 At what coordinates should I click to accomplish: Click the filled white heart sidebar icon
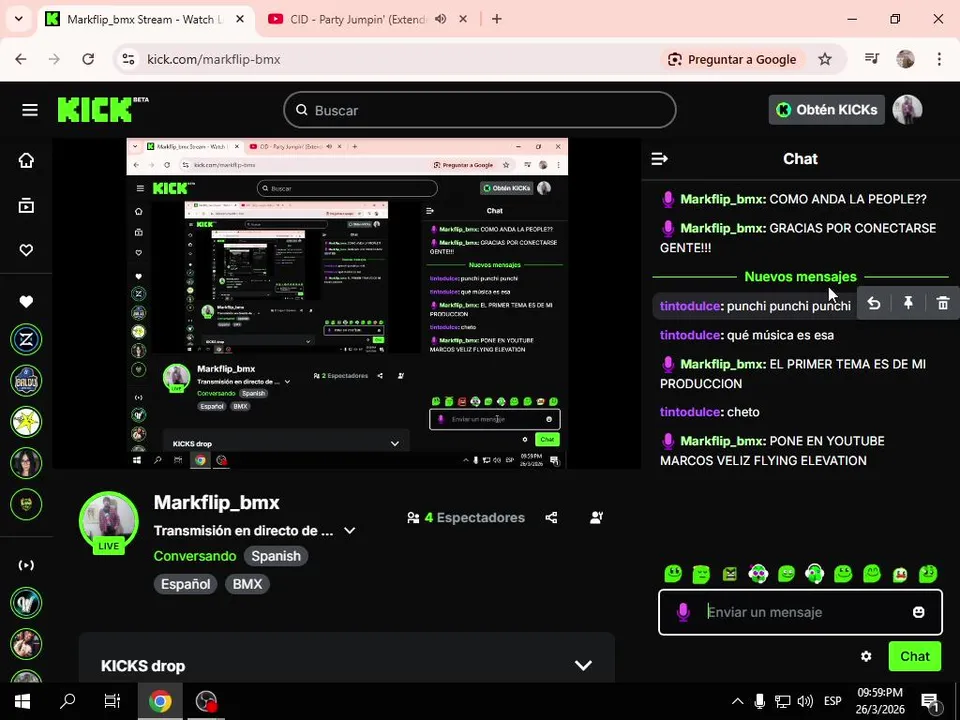click(26, 301)
